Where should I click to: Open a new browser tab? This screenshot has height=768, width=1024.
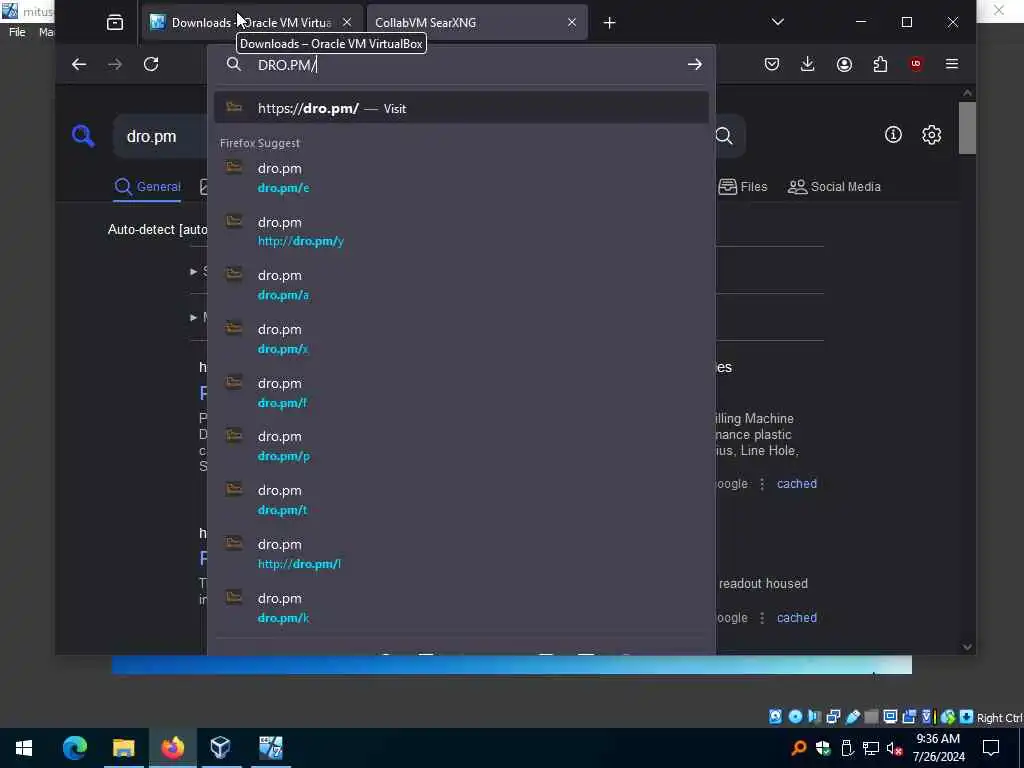click(609, 23)
